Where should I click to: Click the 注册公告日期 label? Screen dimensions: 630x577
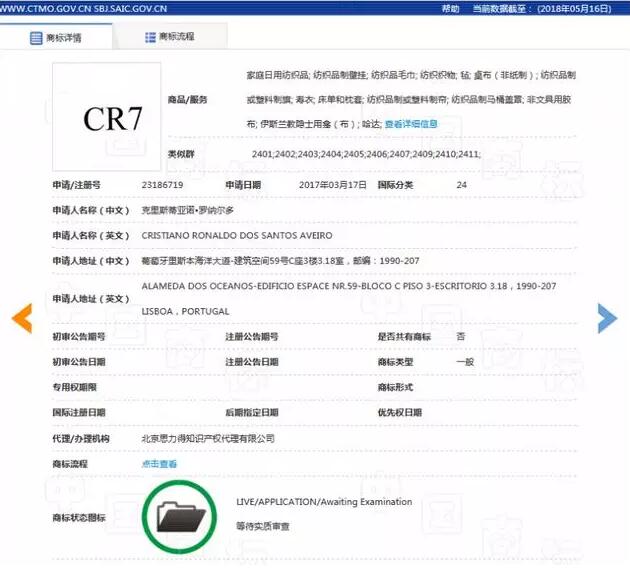[252, 362]
